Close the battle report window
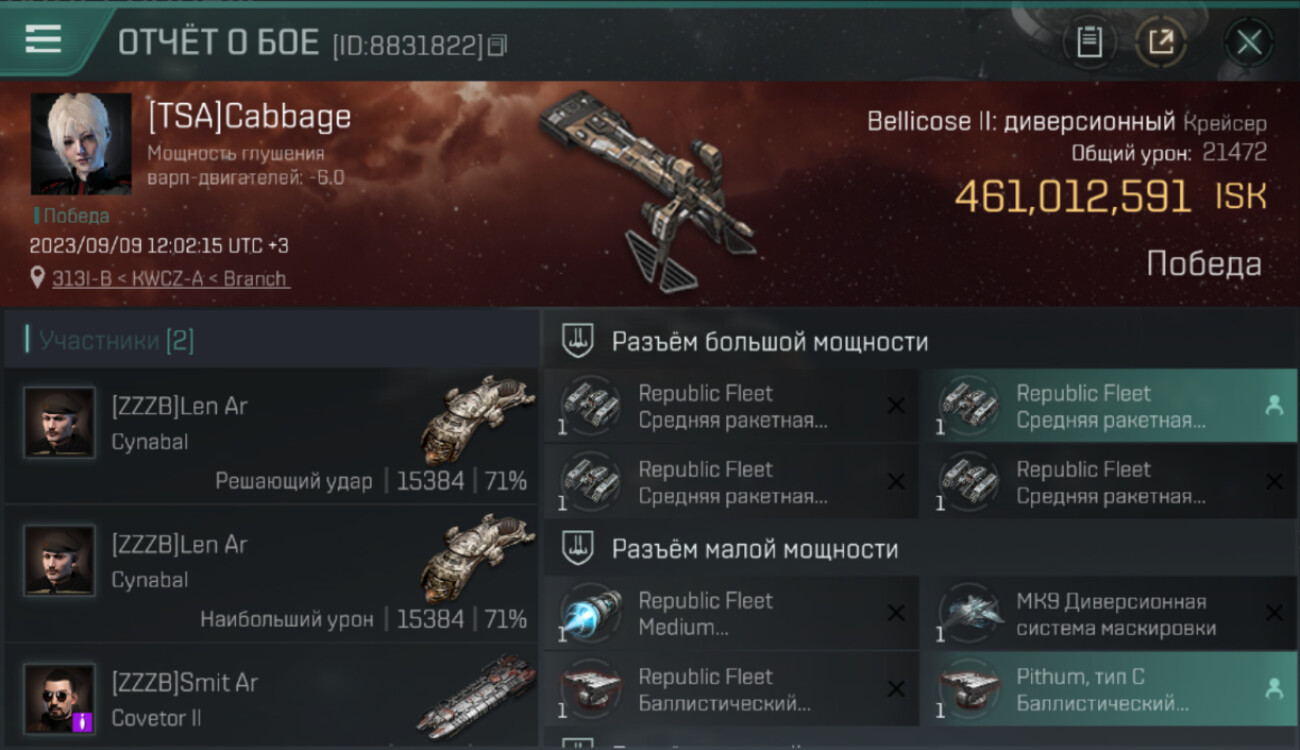This screenshot has height=750, width=1300. click(x=1249, y=42)
